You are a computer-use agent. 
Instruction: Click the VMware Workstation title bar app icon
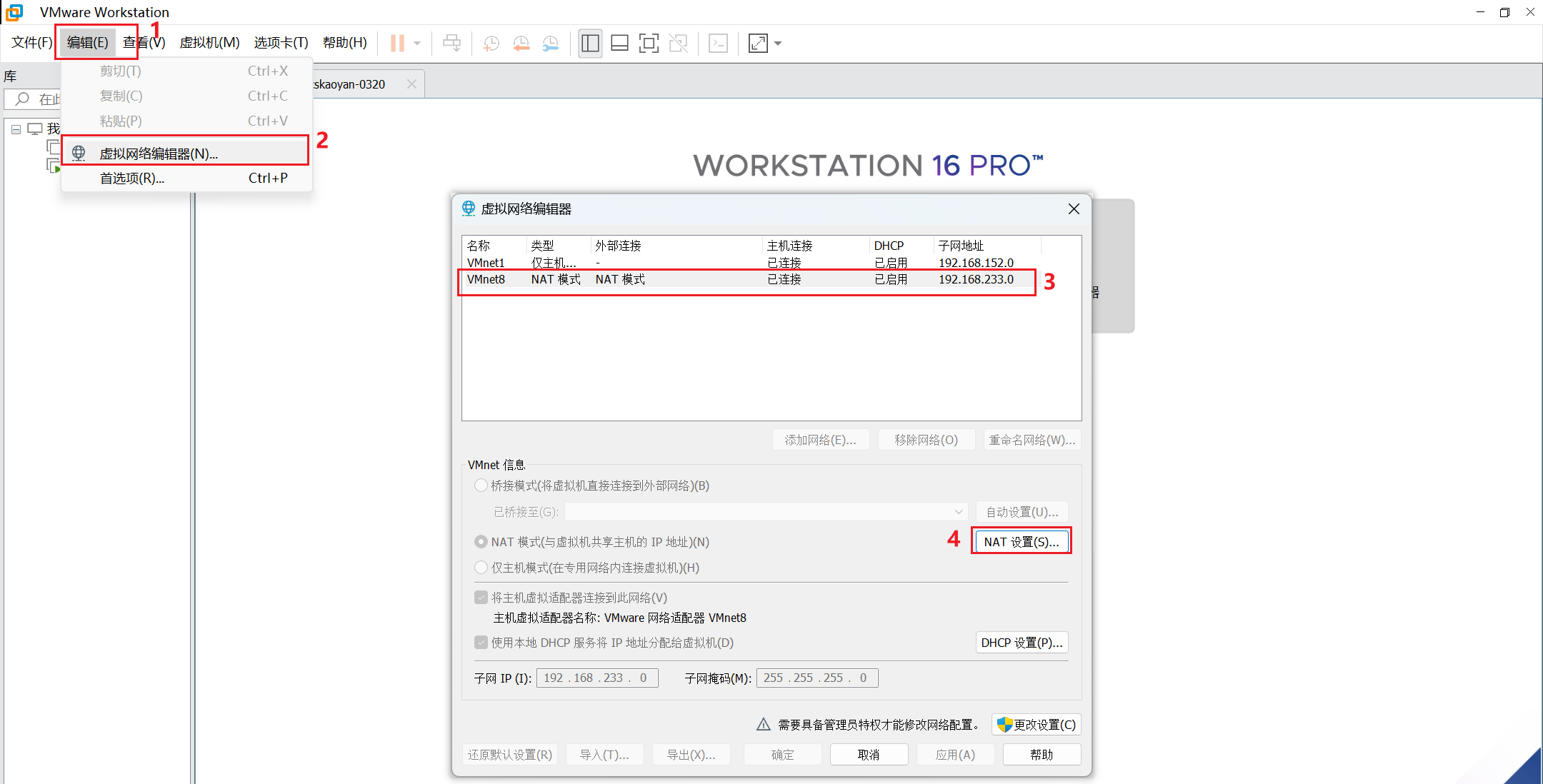14,12
